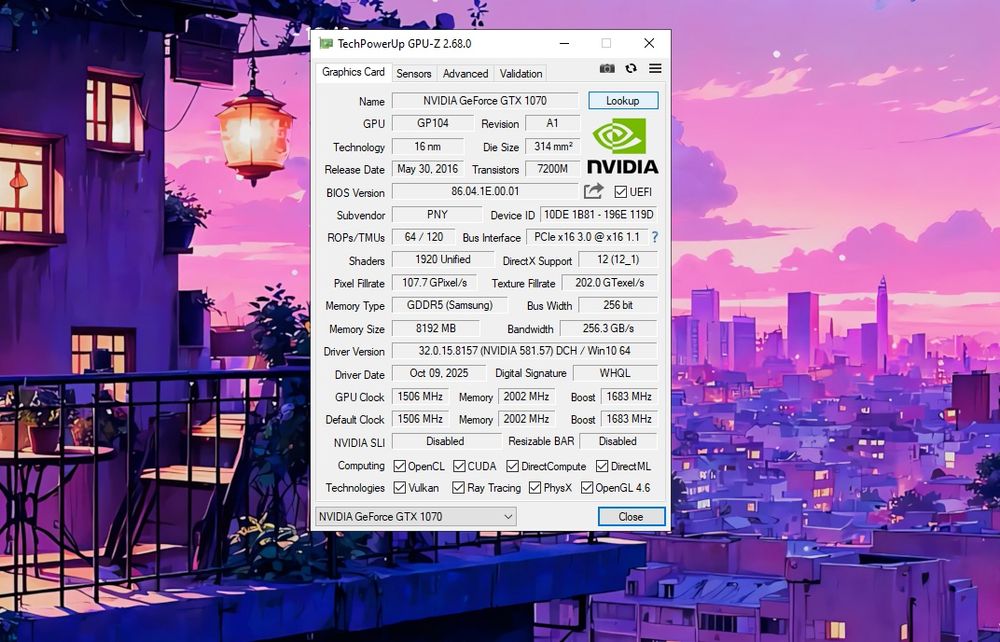Image resolution: width=1000 pixels, height=642 pixels.
Task: Open the hamburger menu icon
Action: (x=655, y=68)
